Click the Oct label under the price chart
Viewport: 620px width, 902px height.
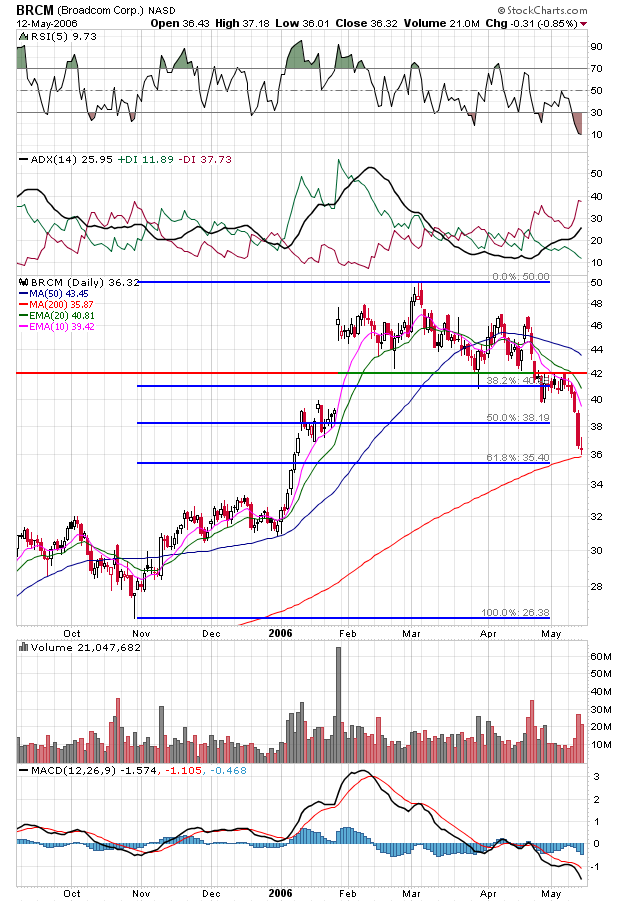[x=72, y=633]
